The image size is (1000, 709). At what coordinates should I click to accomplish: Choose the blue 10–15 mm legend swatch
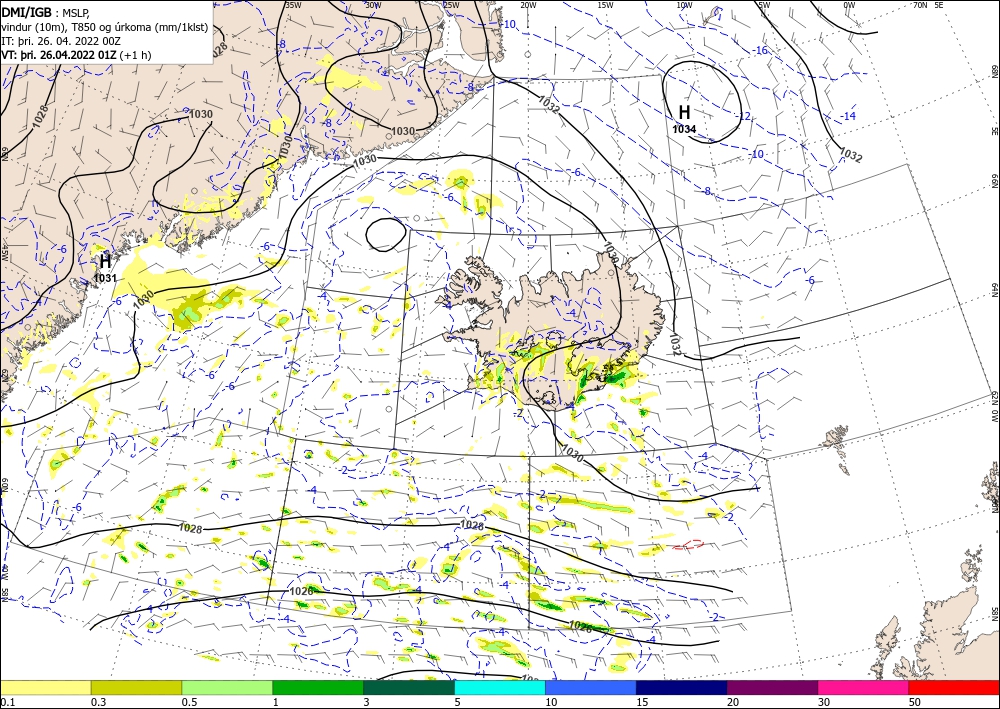click(591, 687)
